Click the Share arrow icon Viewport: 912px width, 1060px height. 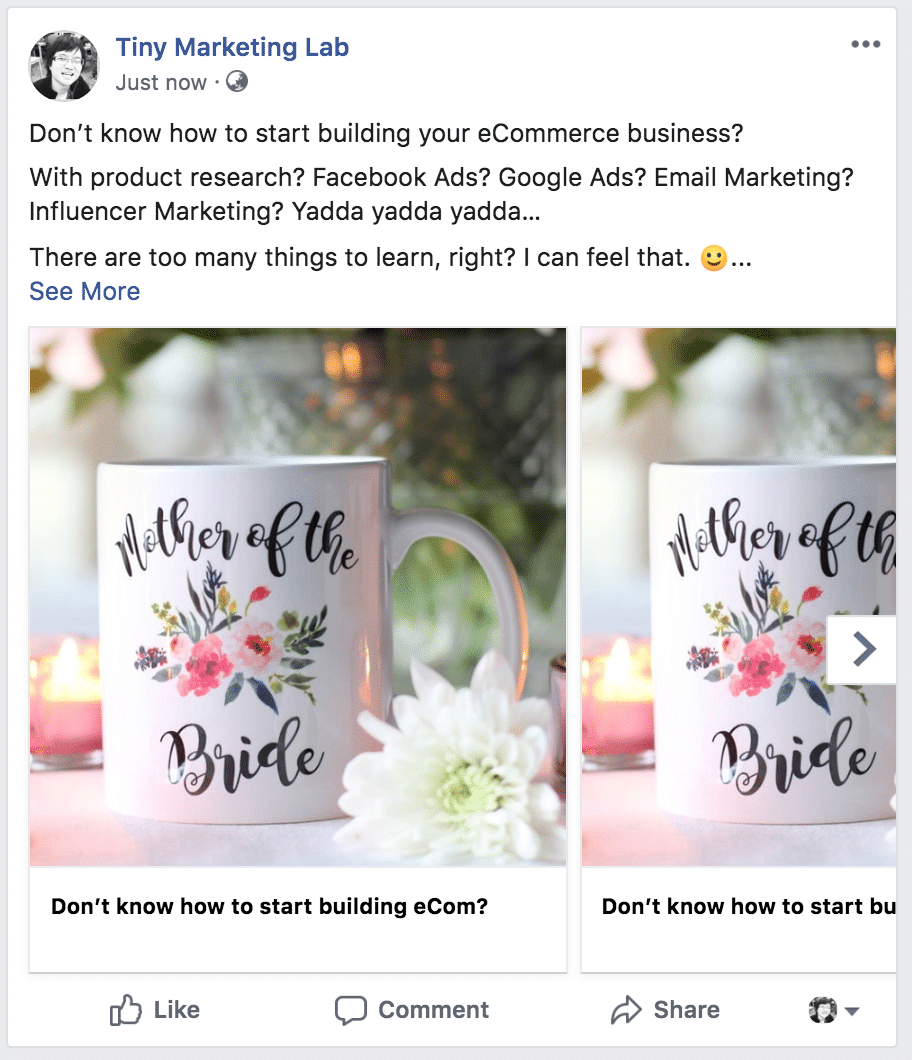pyautogui.click(x=626, y=1010)
